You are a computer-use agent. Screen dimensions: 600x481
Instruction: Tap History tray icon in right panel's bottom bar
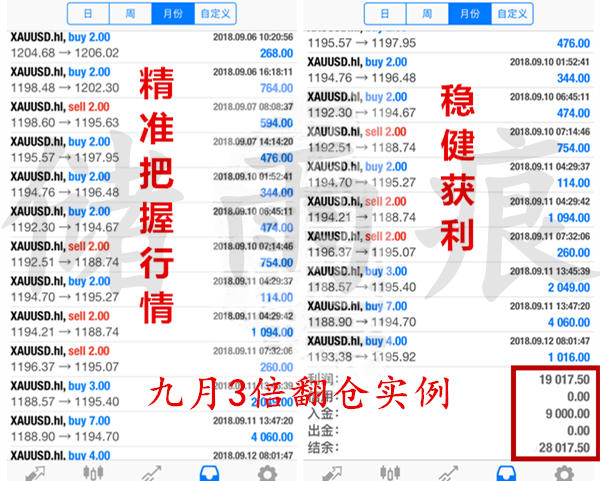(506, 472)
